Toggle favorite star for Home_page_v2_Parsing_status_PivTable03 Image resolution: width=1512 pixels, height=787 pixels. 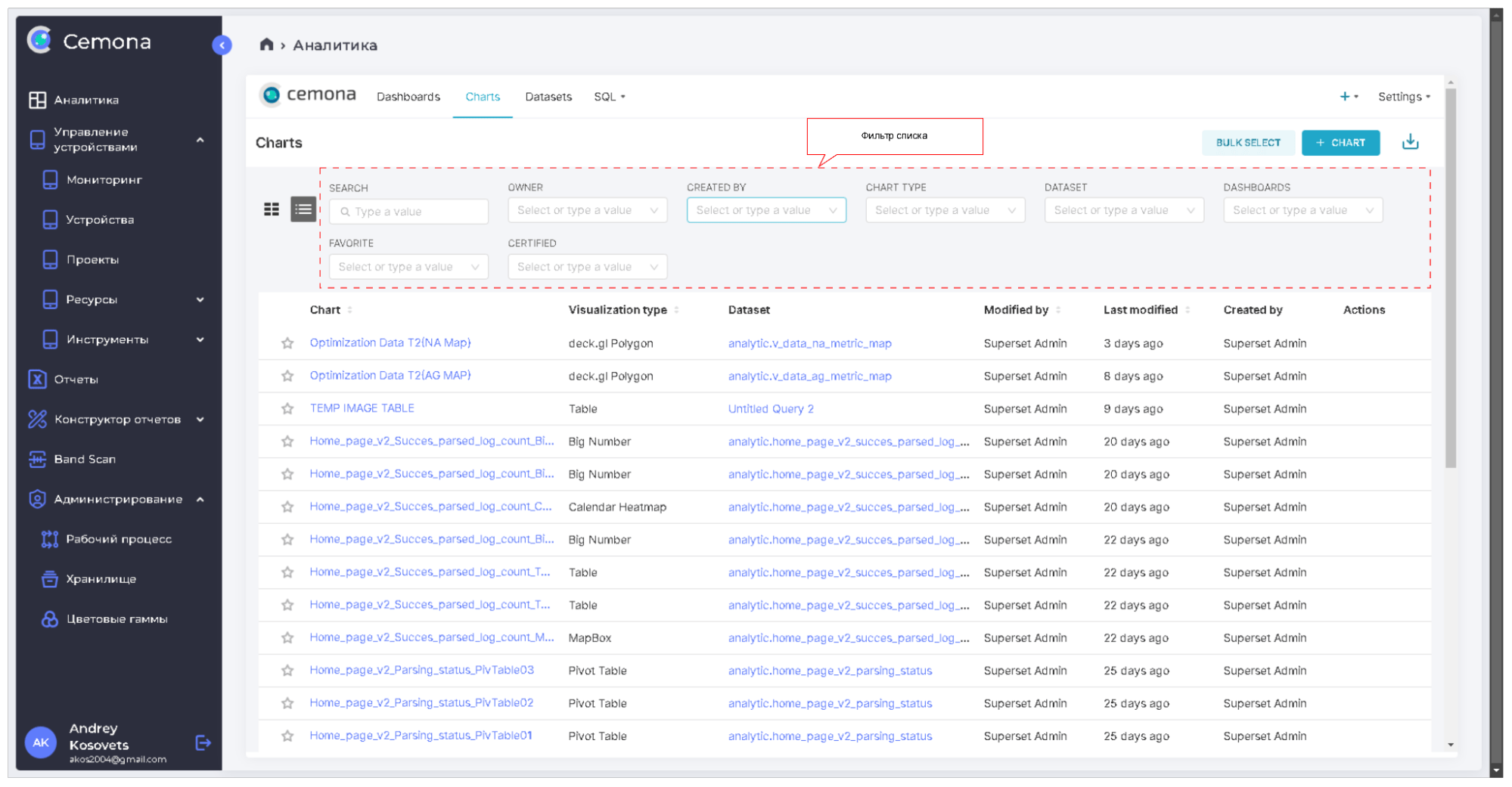(287, 671)
